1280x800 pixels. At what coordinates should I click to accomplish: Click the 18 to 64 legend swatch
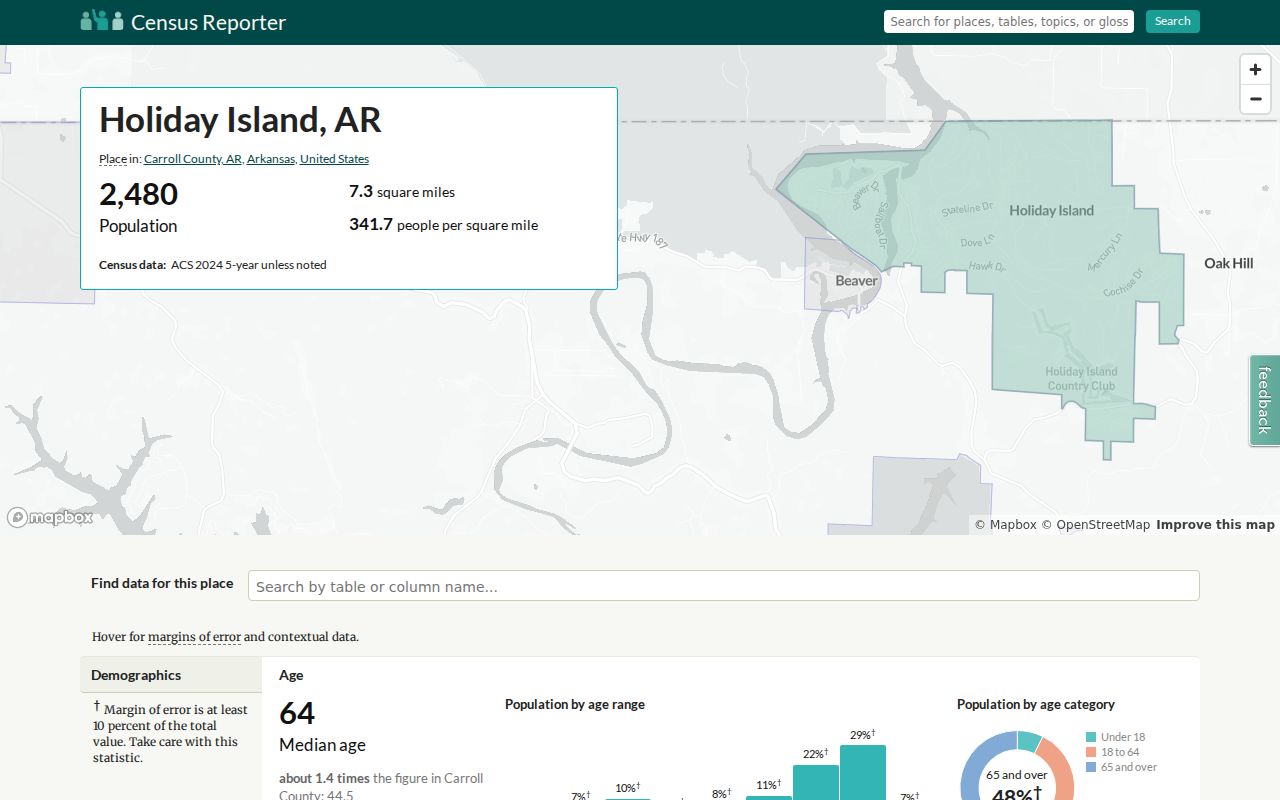(x=1091, y=752)
